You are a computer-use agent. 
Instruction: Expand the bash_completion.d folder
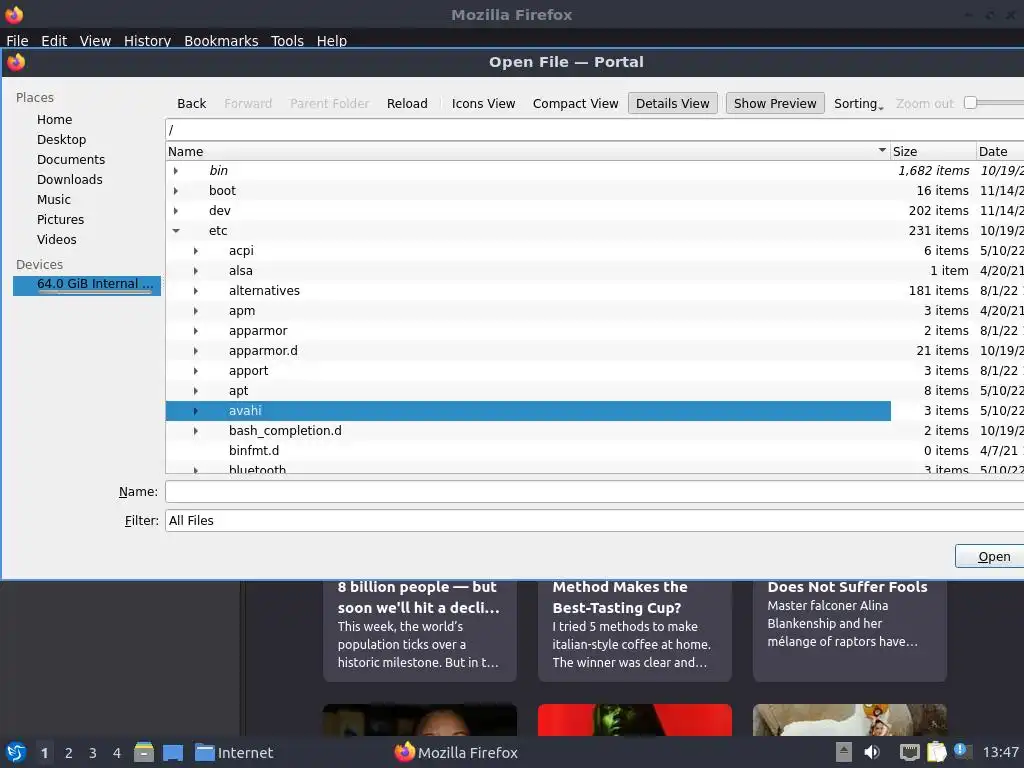click(x=195, y=431)
